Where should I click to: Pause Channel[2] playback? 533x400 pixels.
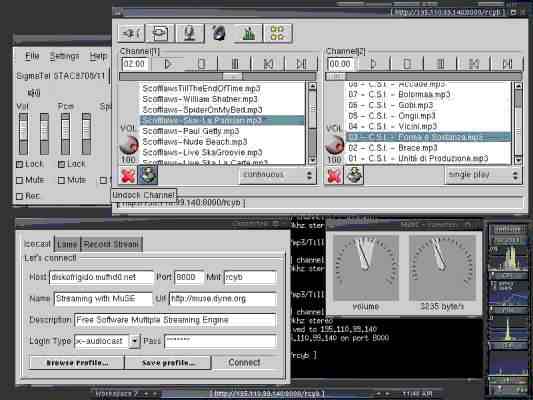click(x=441, y=64)
